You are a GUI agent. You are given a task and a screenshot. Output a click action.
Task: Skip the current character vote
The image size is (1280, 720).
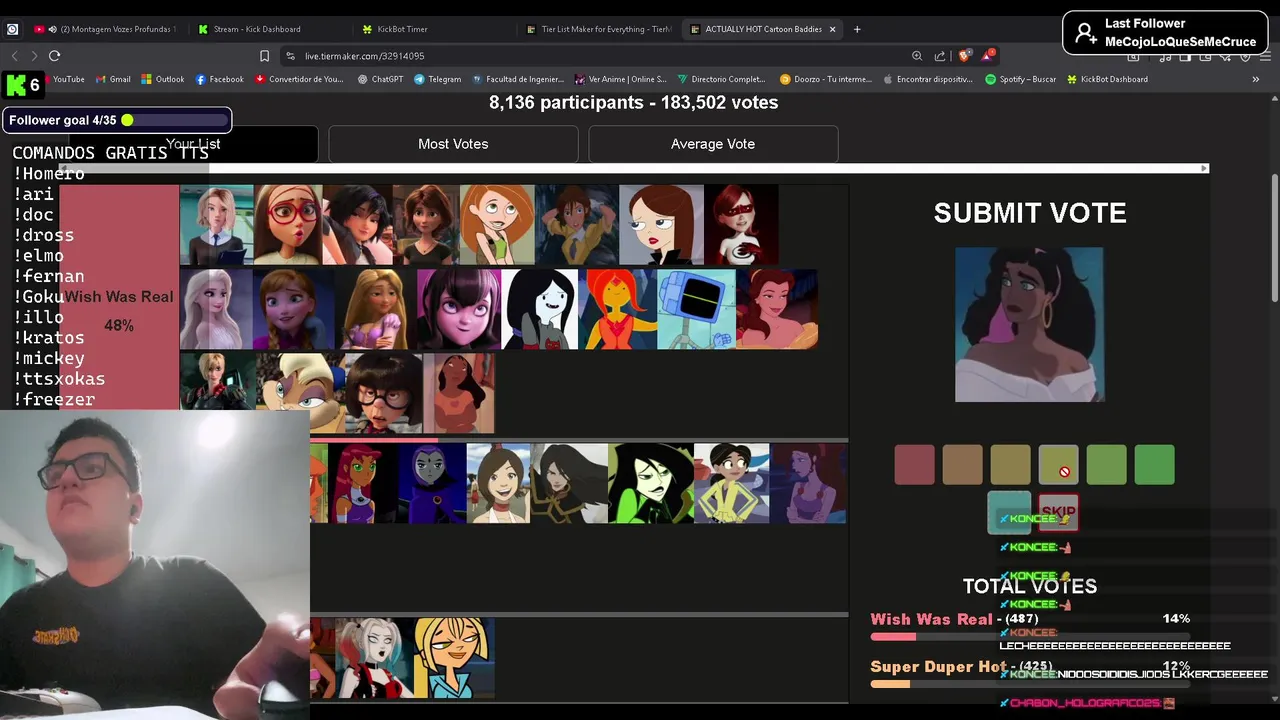(x=1058, y=512)
